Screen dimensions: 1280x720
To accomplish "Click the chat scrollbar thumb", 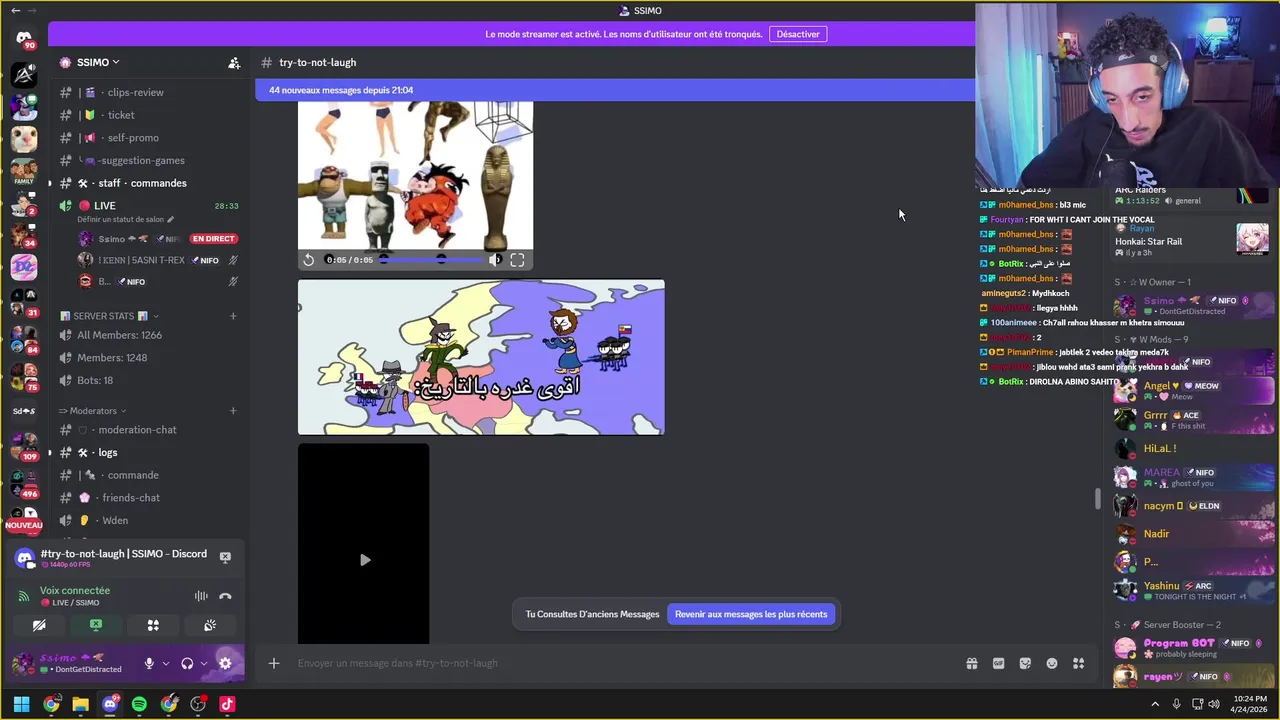I will [x=1098, y=498].
